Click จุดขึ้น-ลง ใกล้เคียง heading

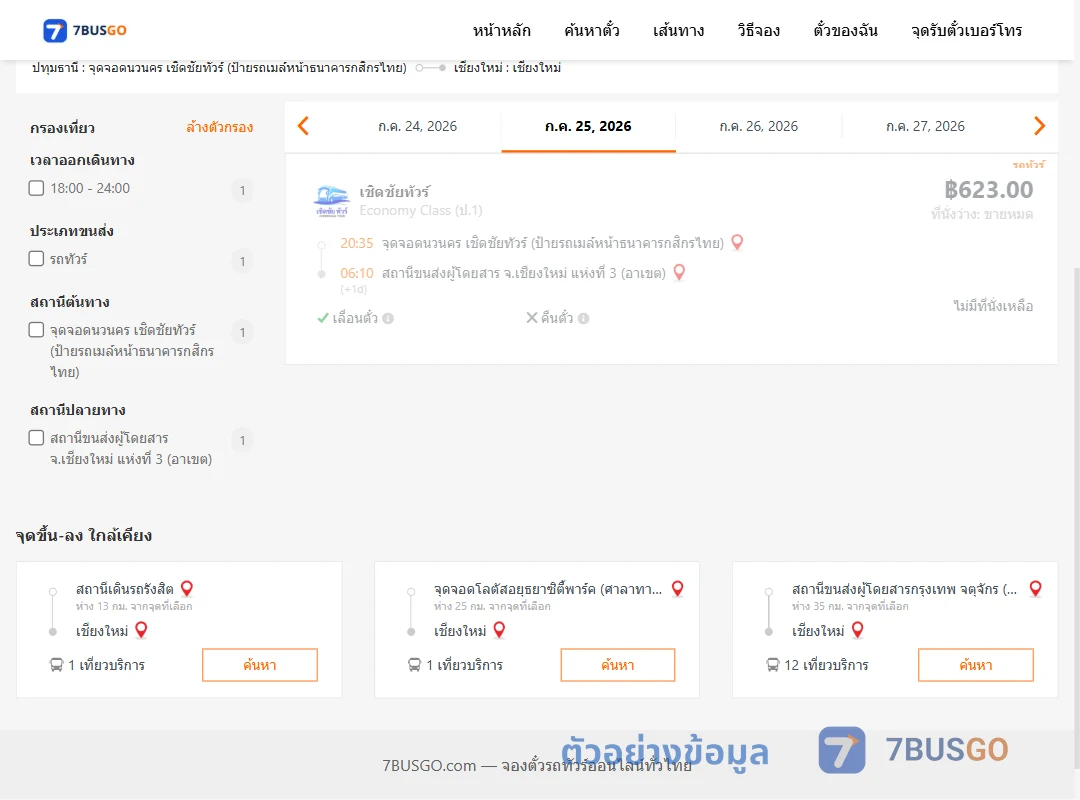tap(84, 535)
